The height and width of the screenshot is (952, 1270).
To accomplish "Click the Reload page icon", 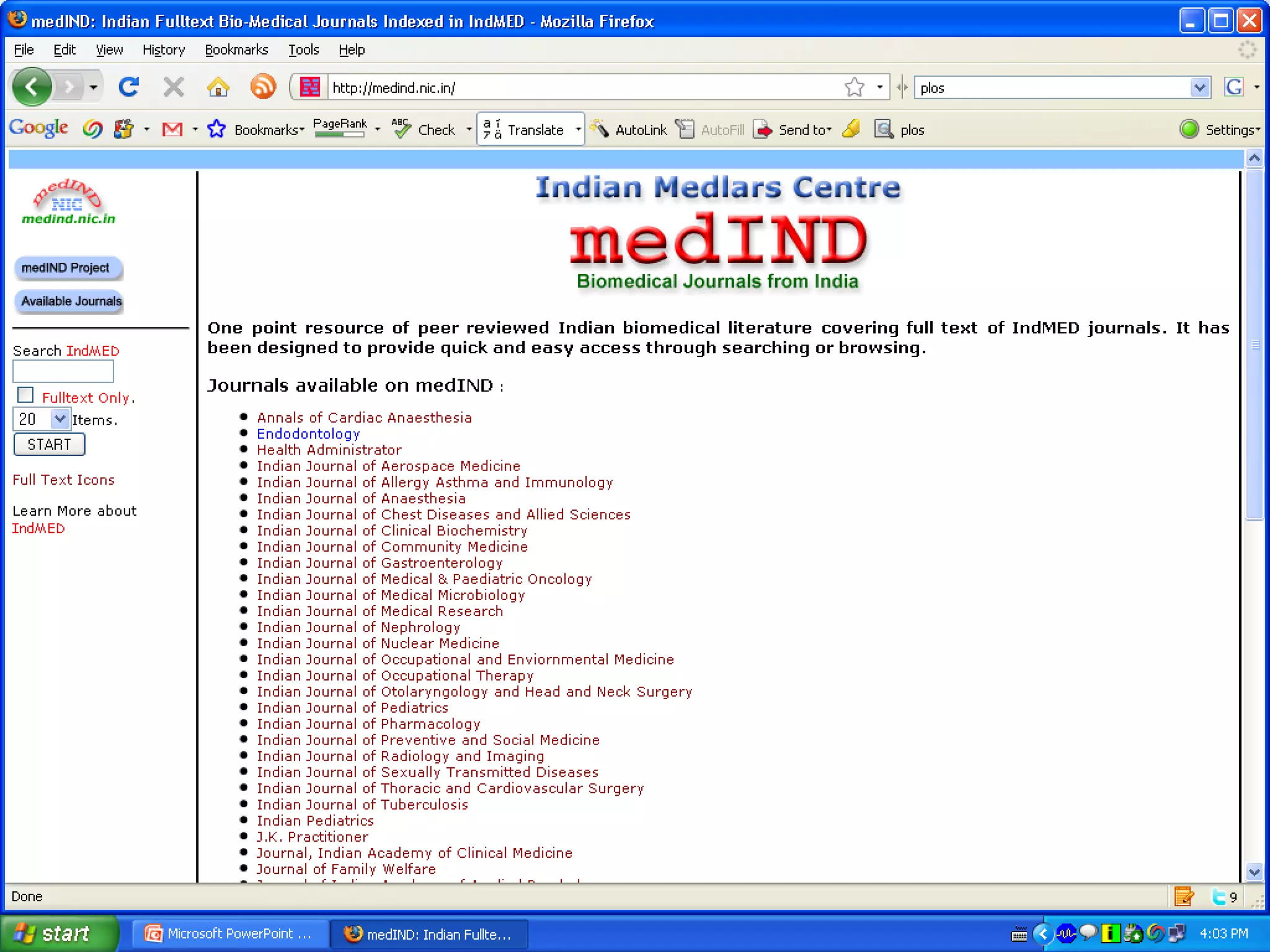I will point(128,87).
